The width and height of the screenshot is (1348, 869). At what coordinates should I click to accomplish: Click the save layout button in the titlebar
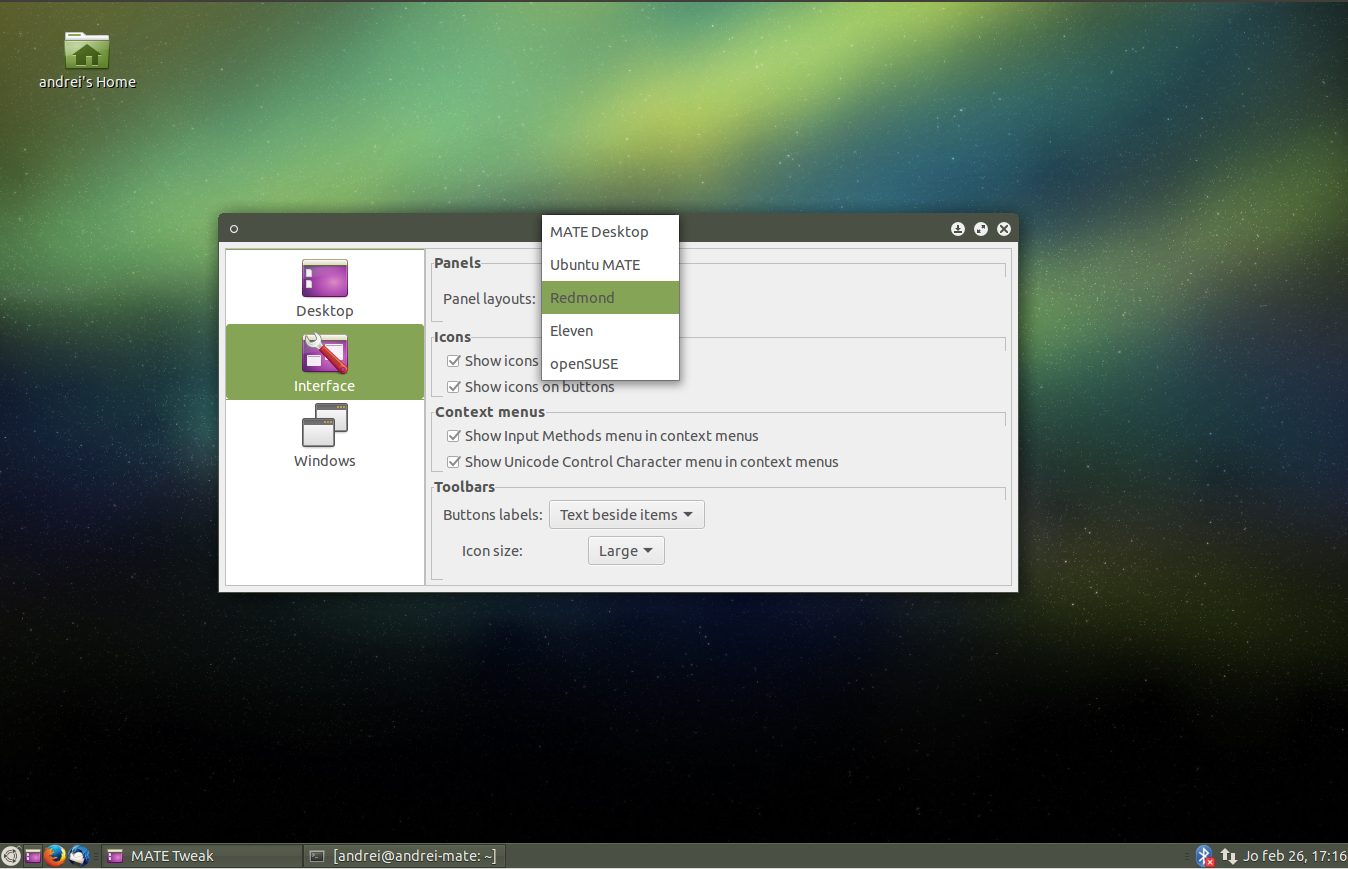[958, 228]
